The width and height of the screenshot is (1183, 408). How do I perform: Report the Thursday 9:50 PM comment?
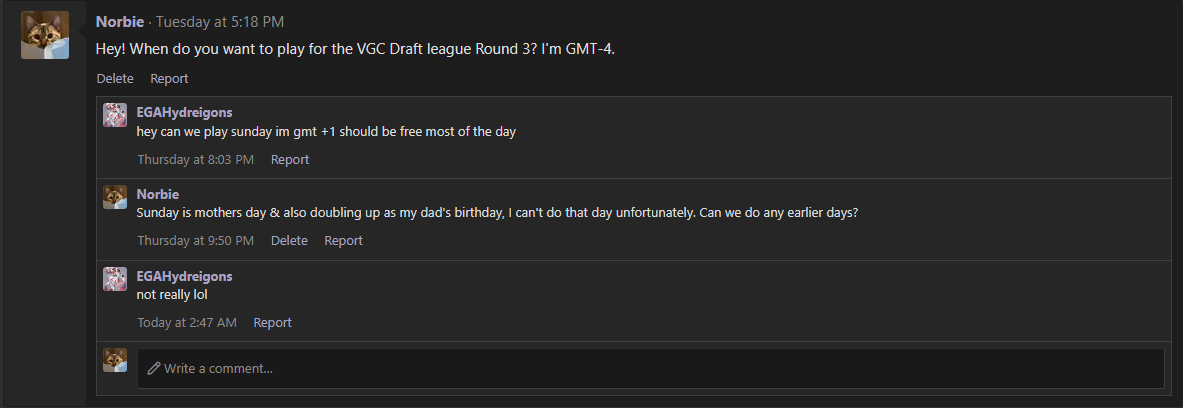point(343,240)
